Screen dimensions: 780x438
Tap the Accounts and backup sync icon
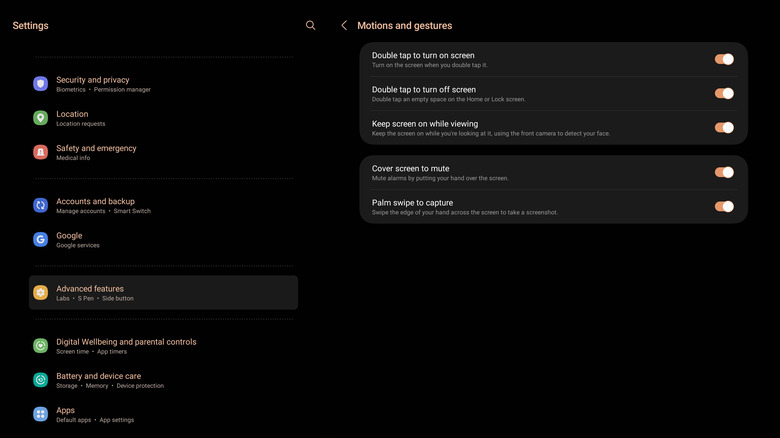click(40, 205)
